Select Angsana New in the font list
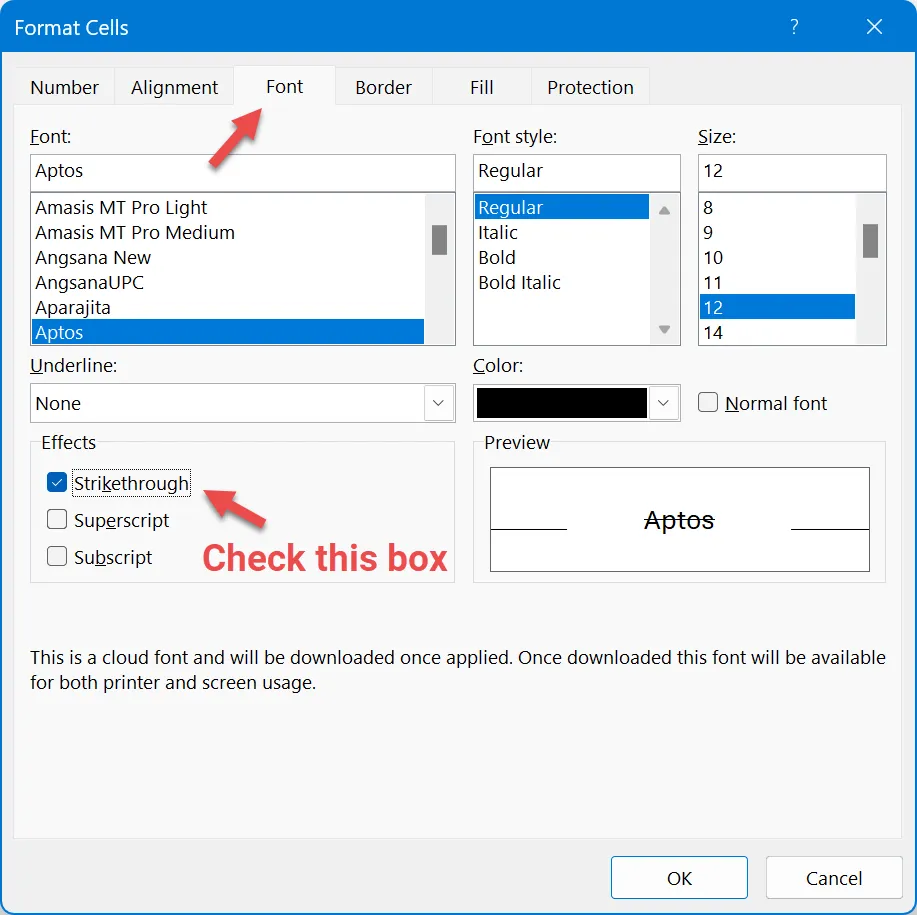 pos(93,257)
